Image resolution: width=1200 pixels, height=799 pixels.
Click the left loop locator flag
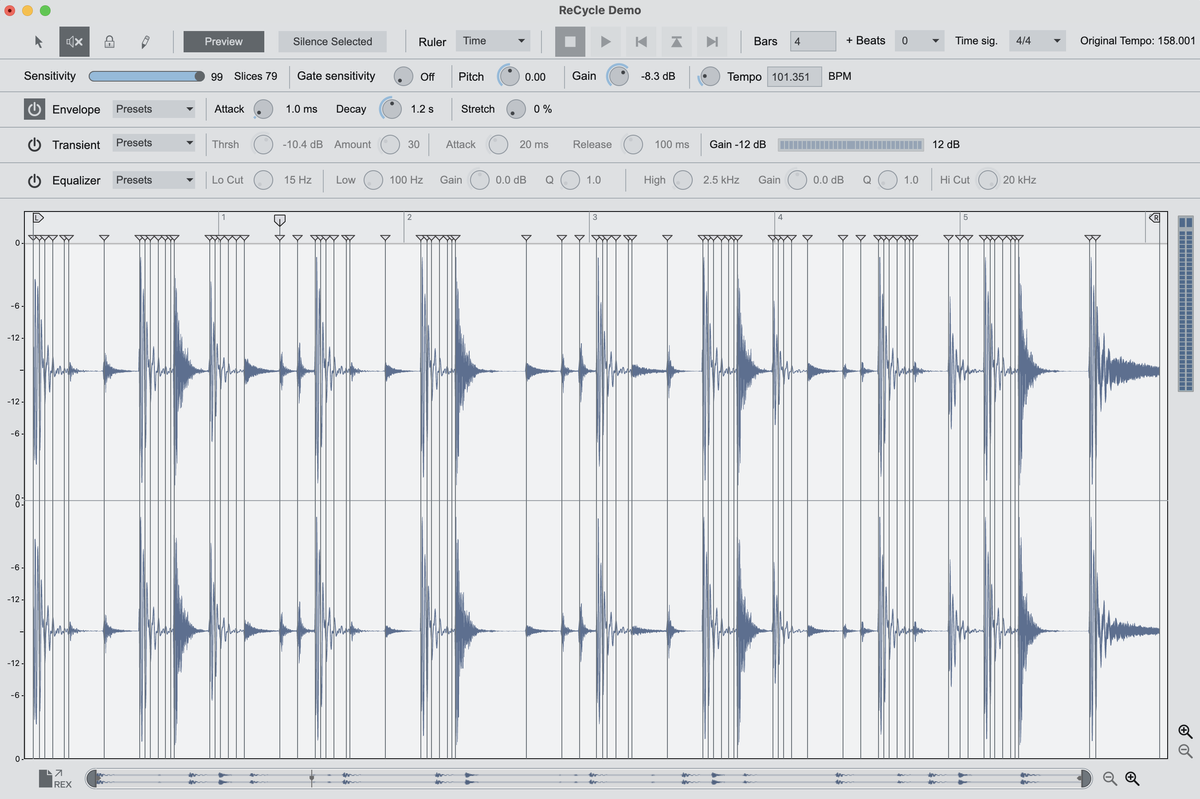(x=39, y=217)
